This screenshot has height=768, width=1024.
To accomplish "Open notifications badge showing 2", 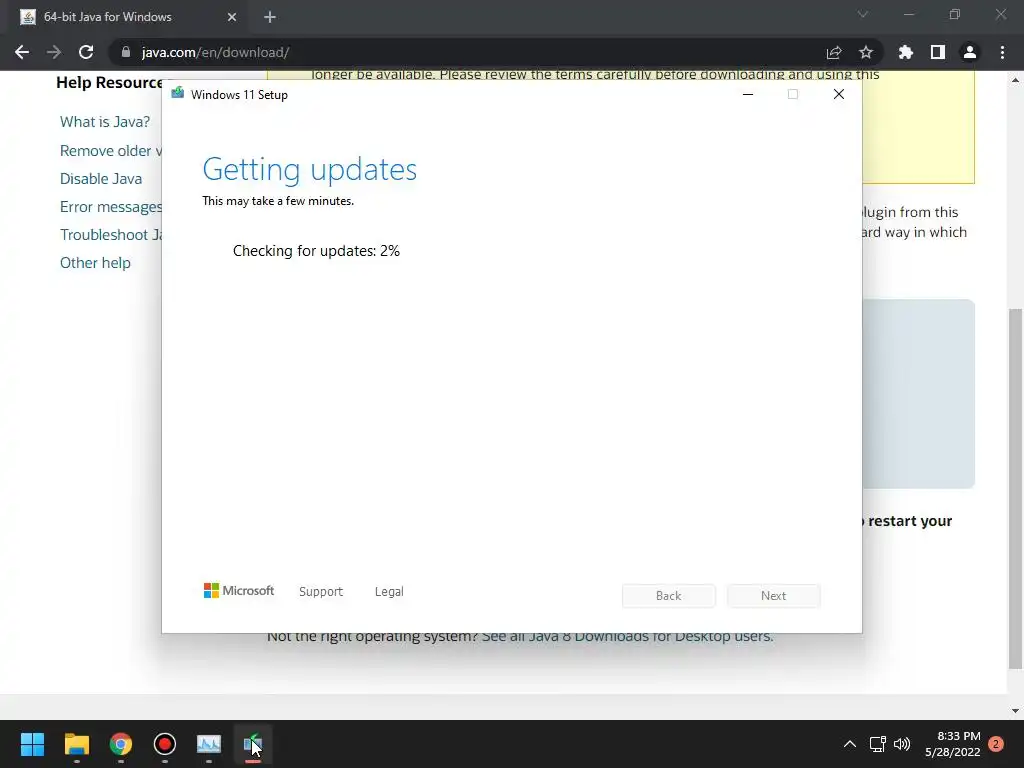I will (996, 744).
